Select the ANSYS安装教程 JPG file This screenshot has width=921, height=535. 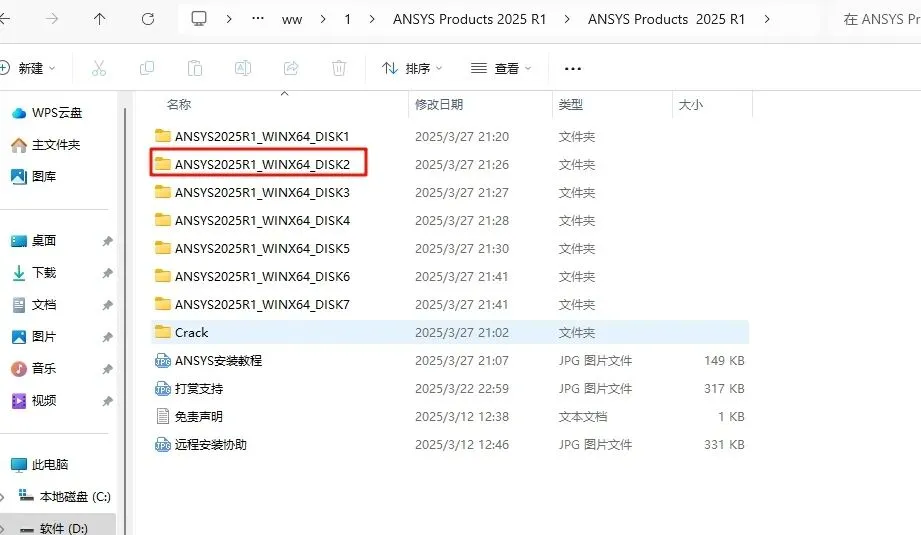tap(208, 361)
